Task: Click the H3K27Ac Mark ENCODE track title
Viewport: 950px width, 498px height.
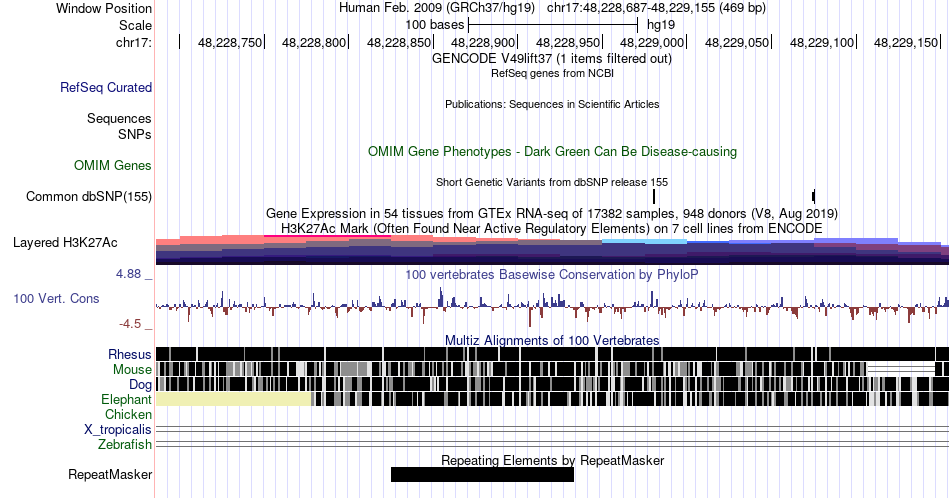Action: [x=552, y=228]
